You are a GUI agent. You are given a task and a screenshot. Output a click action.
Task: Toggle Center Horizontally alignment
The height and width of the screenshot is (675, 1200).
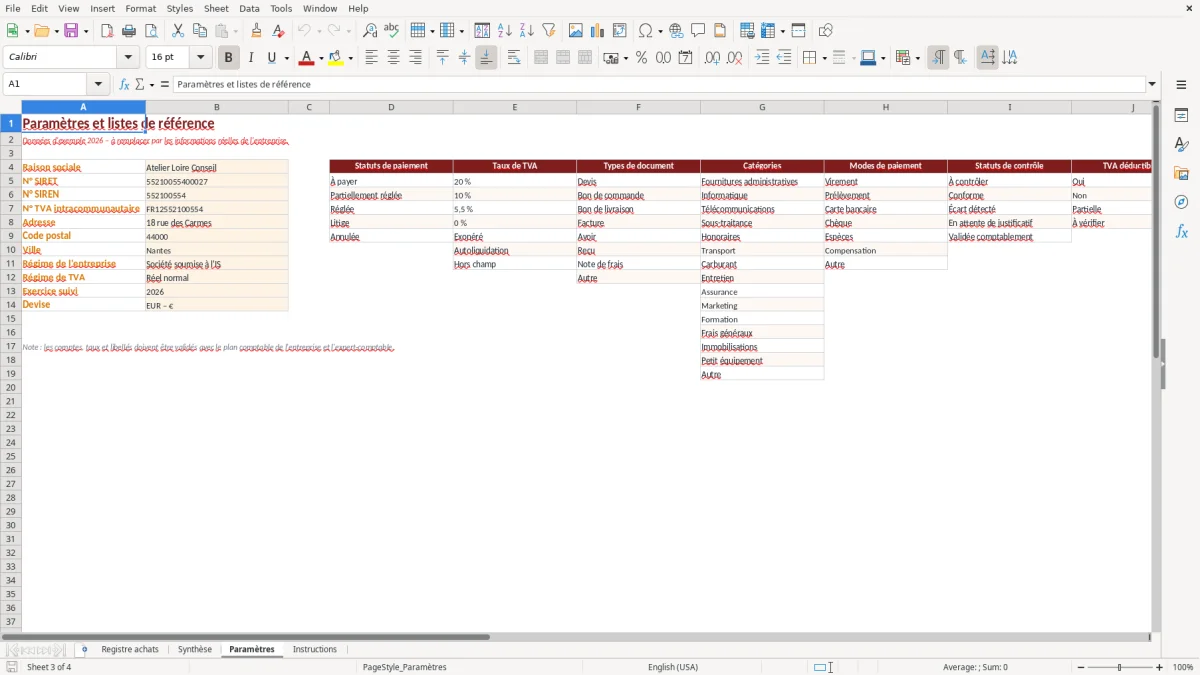(394, 58)
